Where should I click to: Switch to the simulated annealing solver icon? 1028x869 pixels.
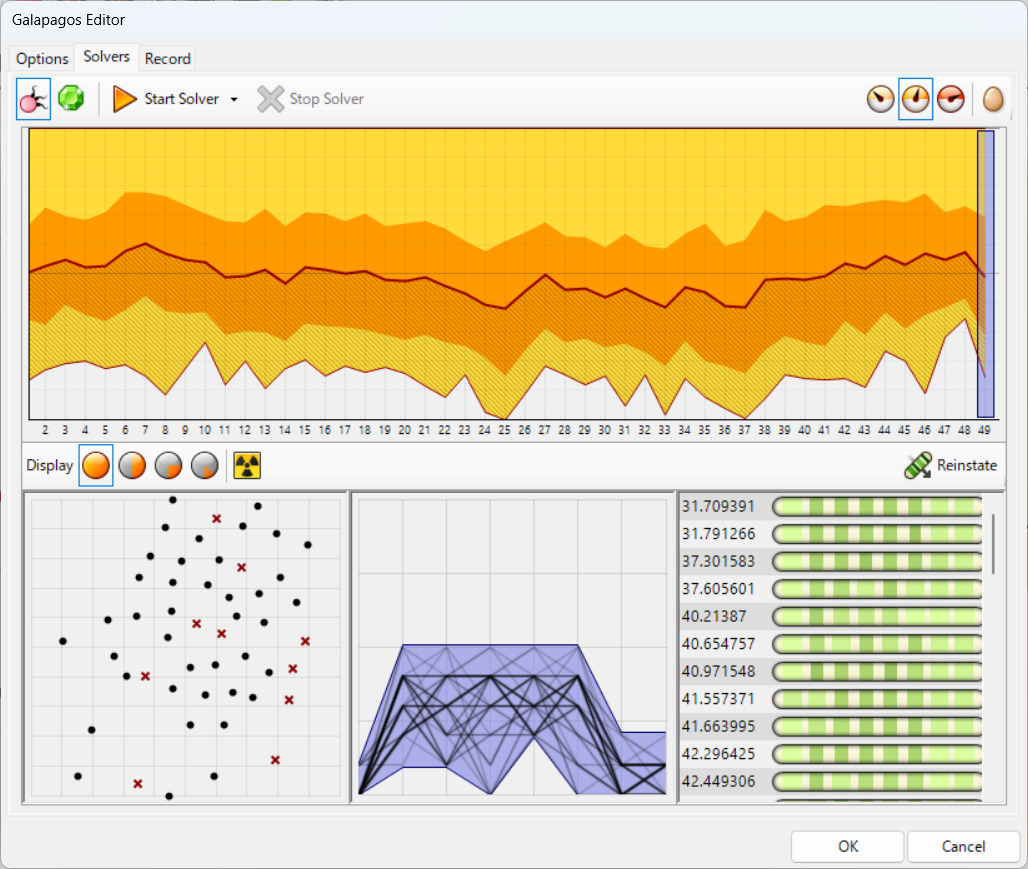71,98
